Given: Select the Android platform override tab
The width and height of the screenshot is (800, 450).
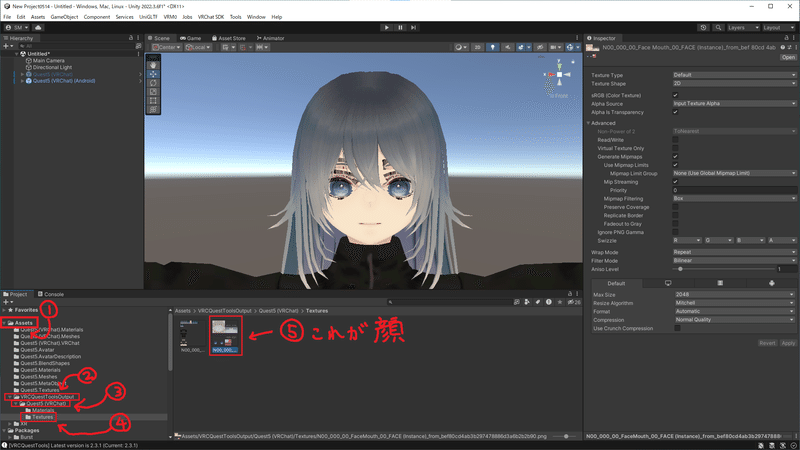Looking at the screenshot, I should point(771,283).
